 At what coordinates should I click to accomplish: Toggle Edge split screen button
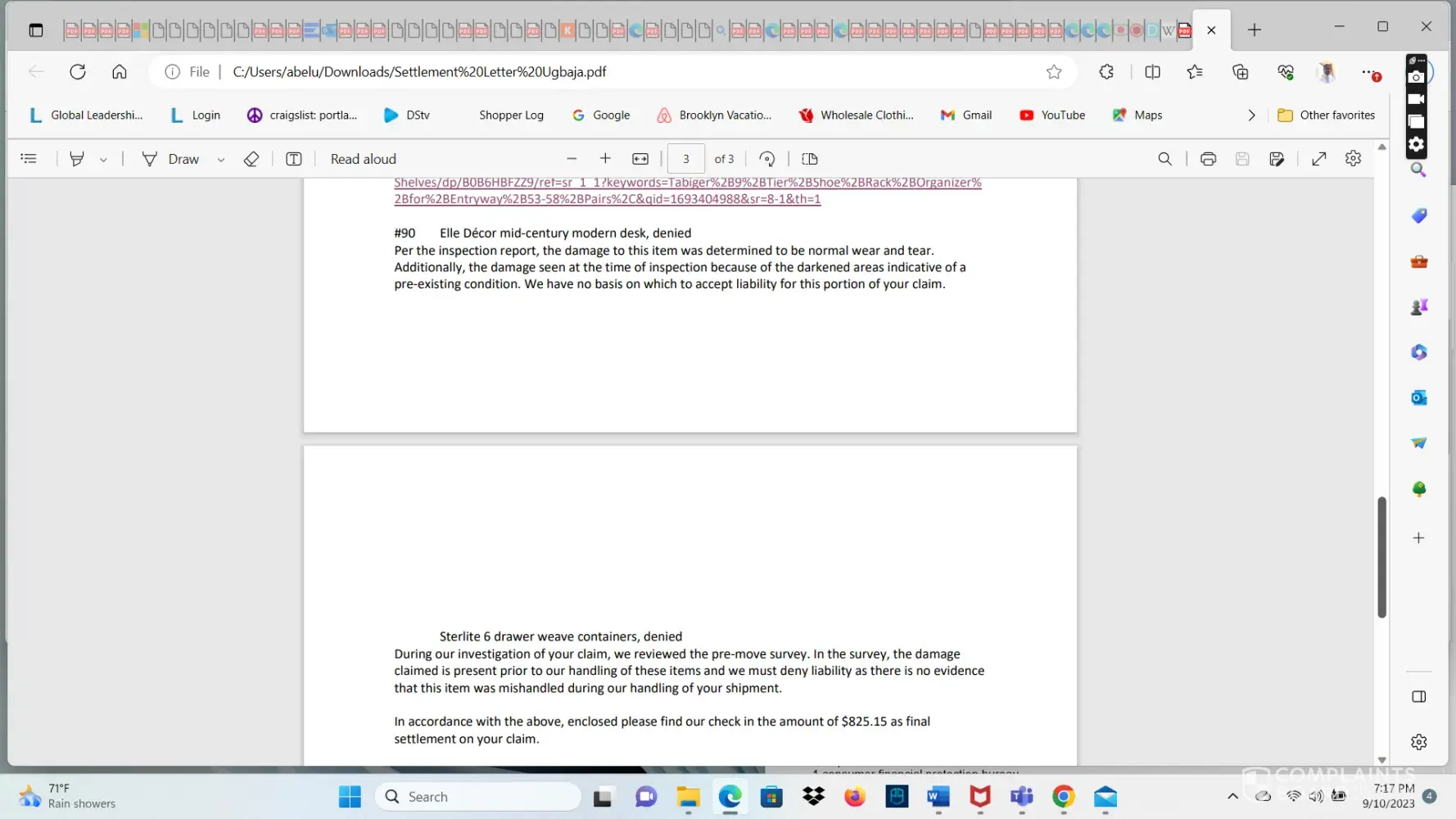pyautogui.click(x=1152, y=72)
